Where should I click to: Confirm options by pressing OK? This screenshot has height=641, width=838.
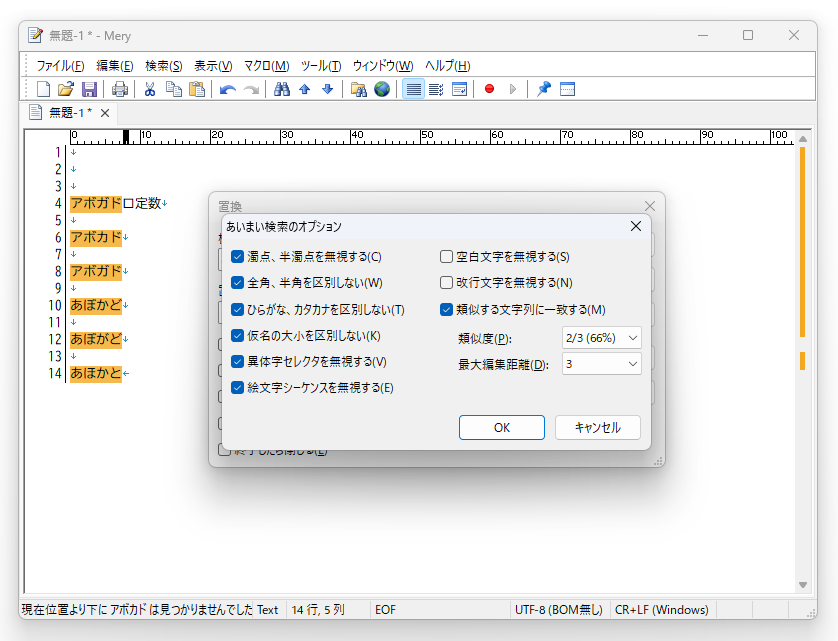(501, 427)
